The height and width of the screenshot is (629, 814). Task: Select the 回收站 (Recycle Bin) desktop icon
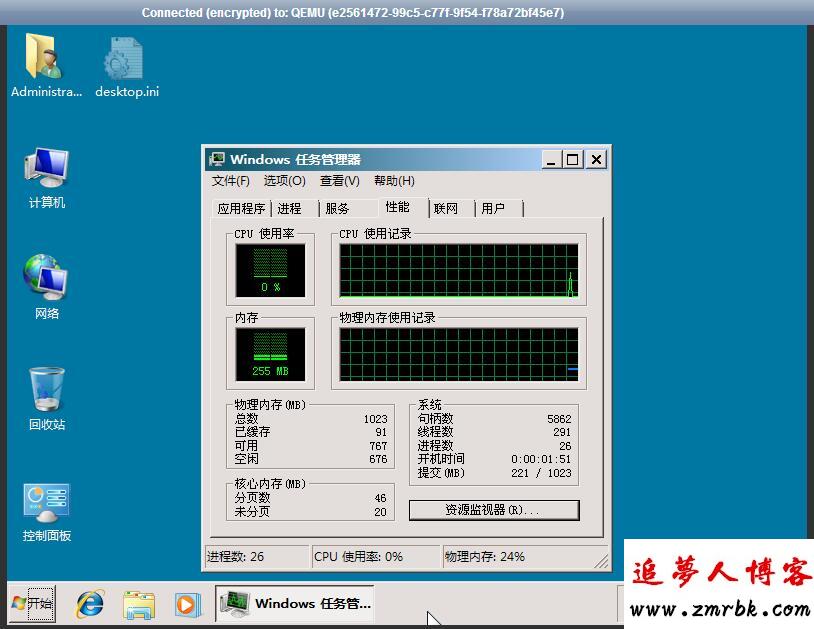pyautogui.click(x=47, y=399)
